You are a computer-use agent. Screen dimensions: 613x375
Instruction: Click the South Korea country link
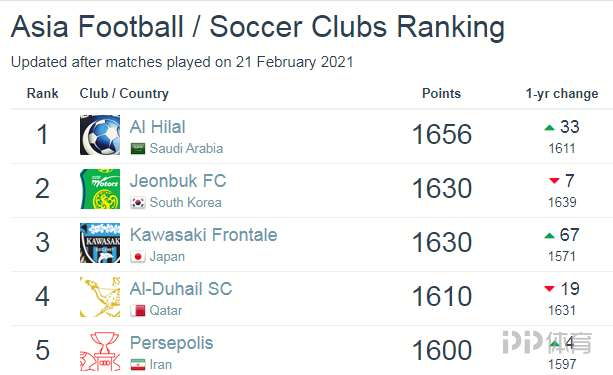coord(186,203)
